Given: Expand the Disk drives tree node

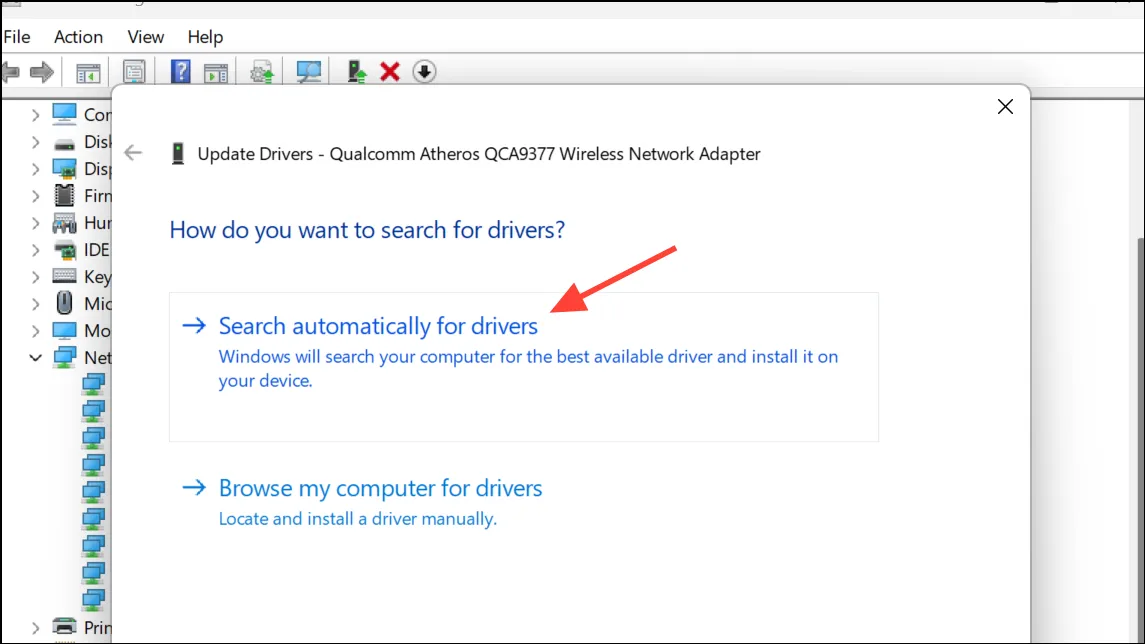Looking at the screenshot, I should coord(35,142).
